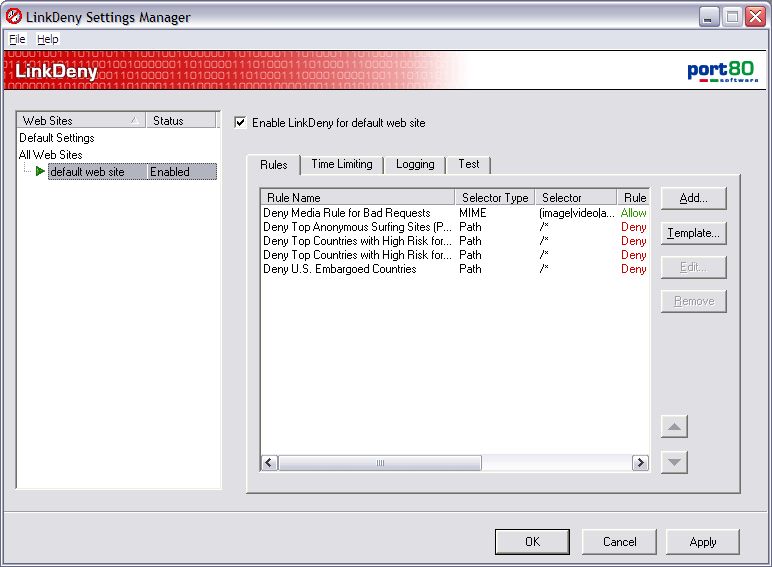Open the Test tab
This screenshot has height=567, width=772.
[x=469, y=164]
